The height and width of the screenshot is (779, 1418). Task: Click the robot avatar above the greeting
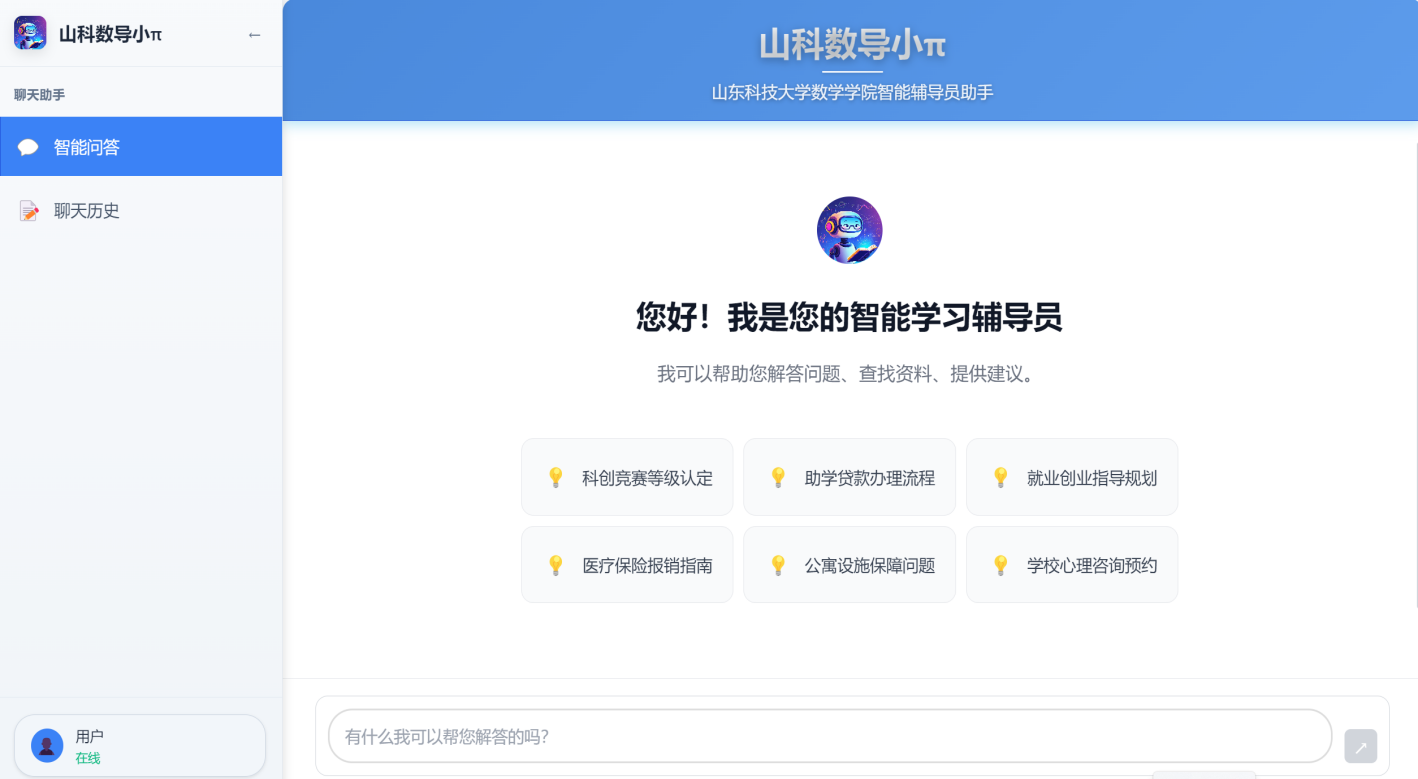pyautogui.click(x=849, y=230)
